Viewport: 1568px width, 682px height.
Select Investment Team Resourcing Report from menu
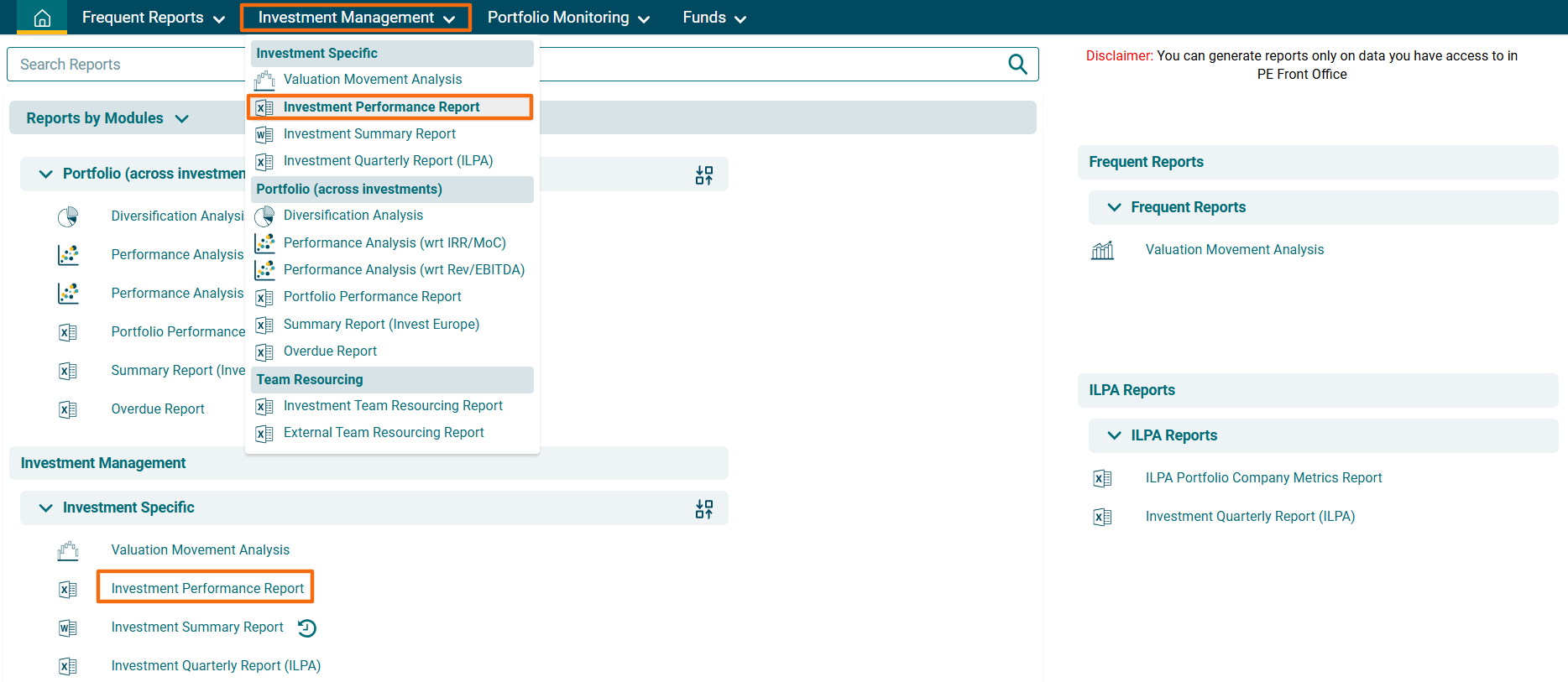(393, 406)
